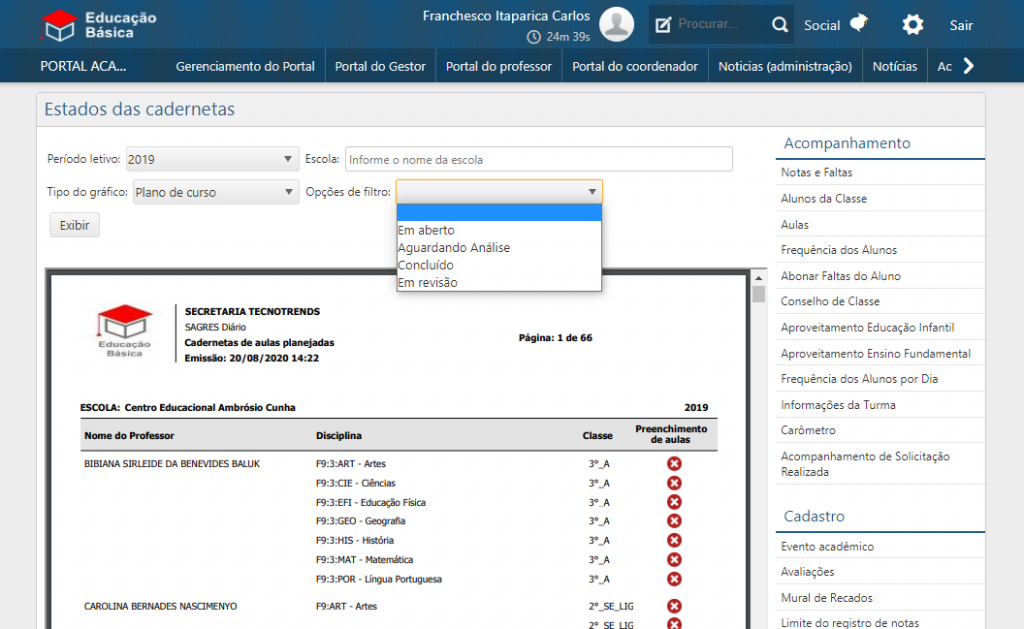Click the red X for F9:3:MAT - Matemática
Screen dimensions: 1024x629
(x=674, y=560)
